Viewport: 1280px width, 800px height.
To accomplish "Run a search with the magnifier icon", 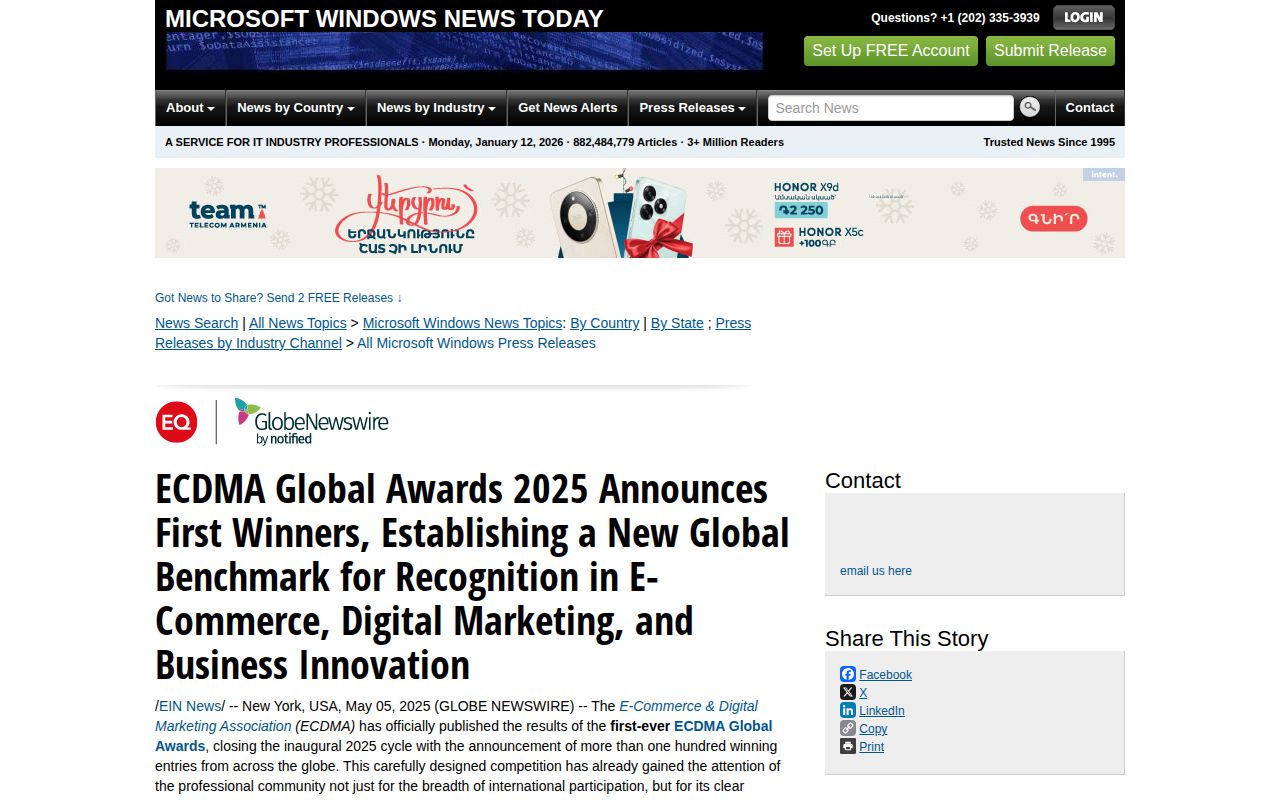I will (x=1030, y=107).
